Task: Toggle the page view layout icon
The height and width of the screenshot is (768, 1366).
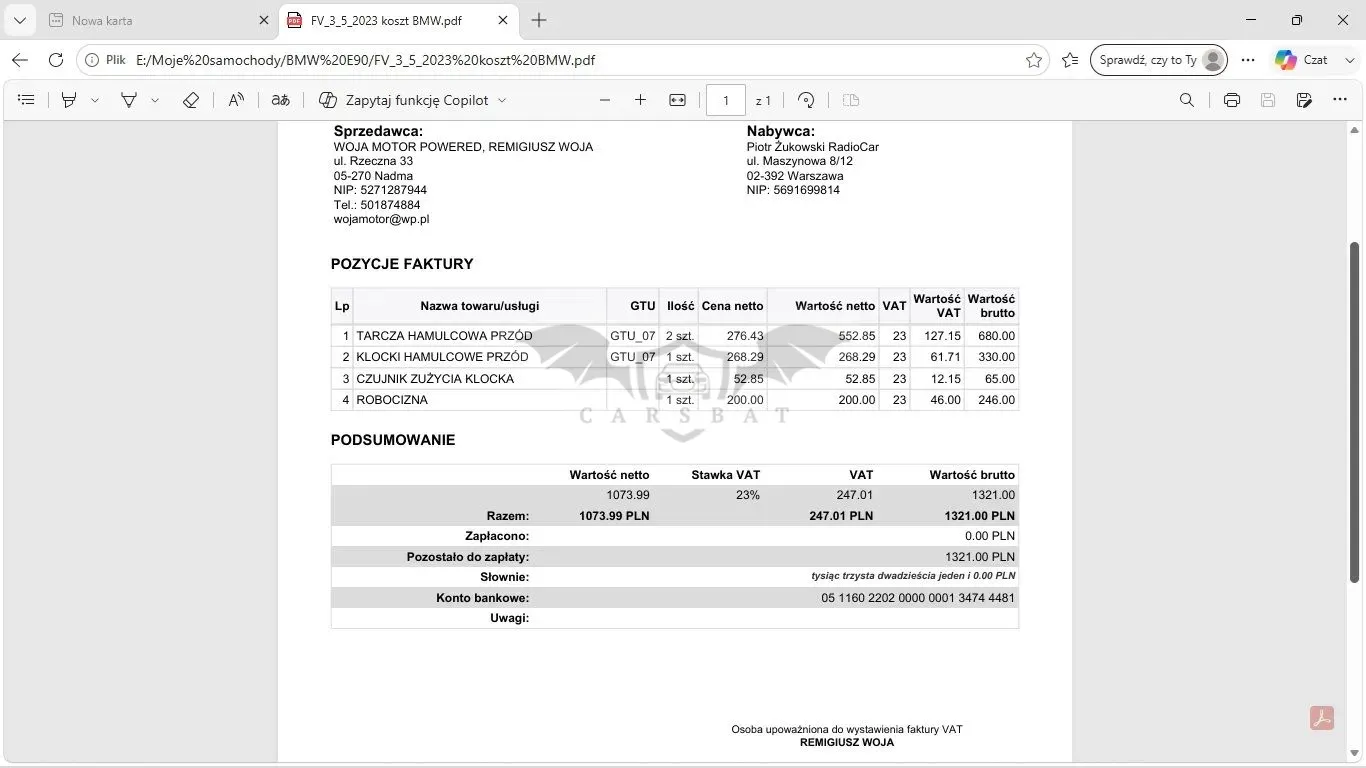Action: 851,100
